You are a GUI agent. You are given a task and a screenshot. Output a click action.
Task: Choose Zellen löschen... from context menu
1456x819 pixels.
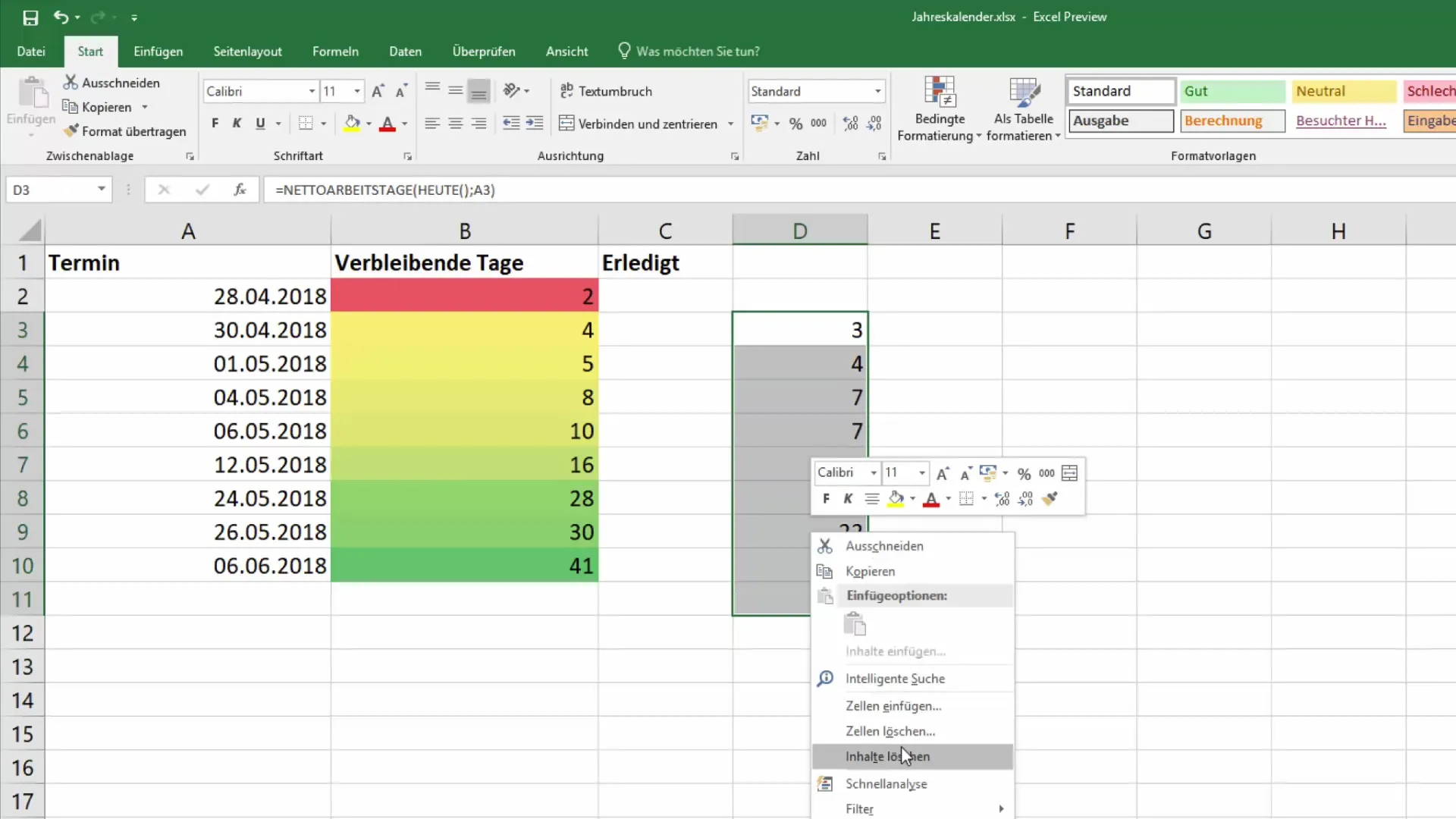(x=912, y=731)
